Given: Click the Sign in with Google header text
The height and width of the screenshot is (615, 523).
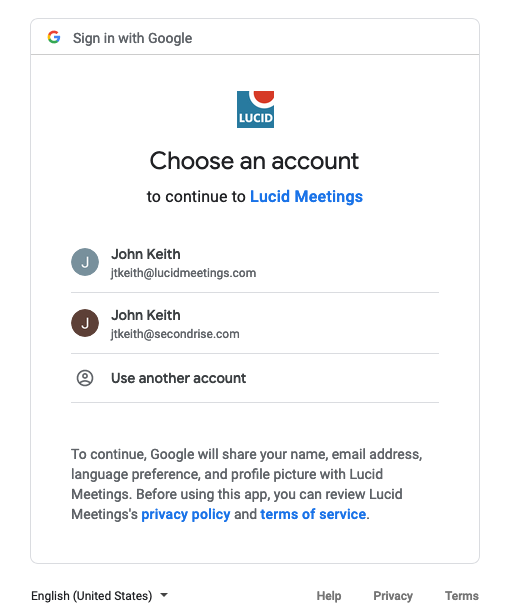Looking at the screenshot, I should pyautogui.click(x=133, y=38).
